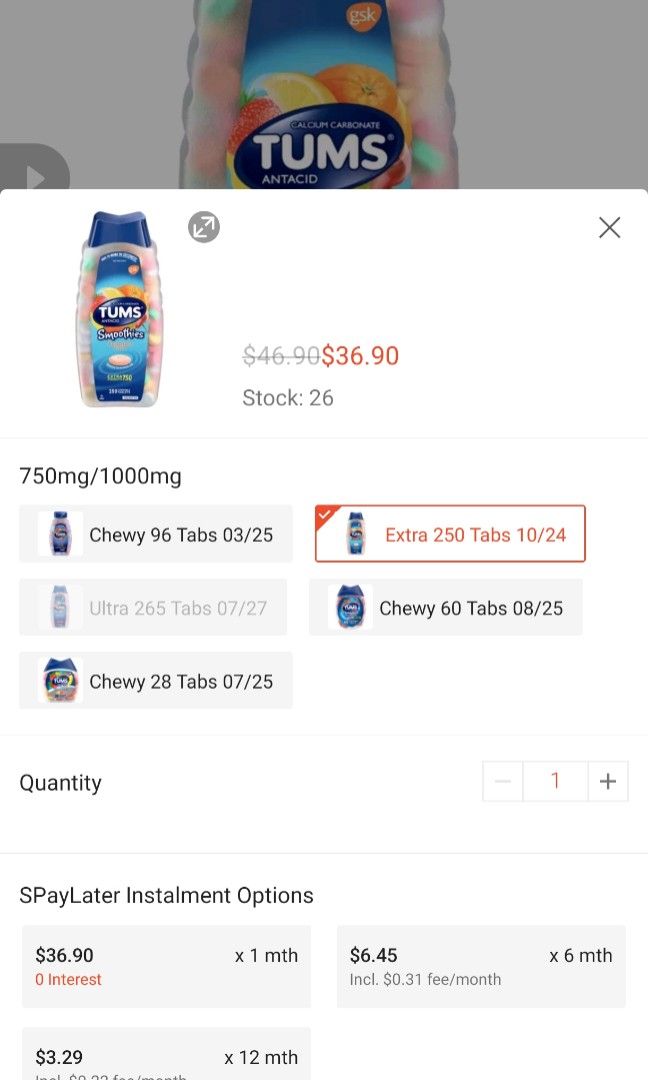The width and height of the screenshot is (648, 1080).
Task: Increase quantity with the plus button
Action: (x=608, y=781)
